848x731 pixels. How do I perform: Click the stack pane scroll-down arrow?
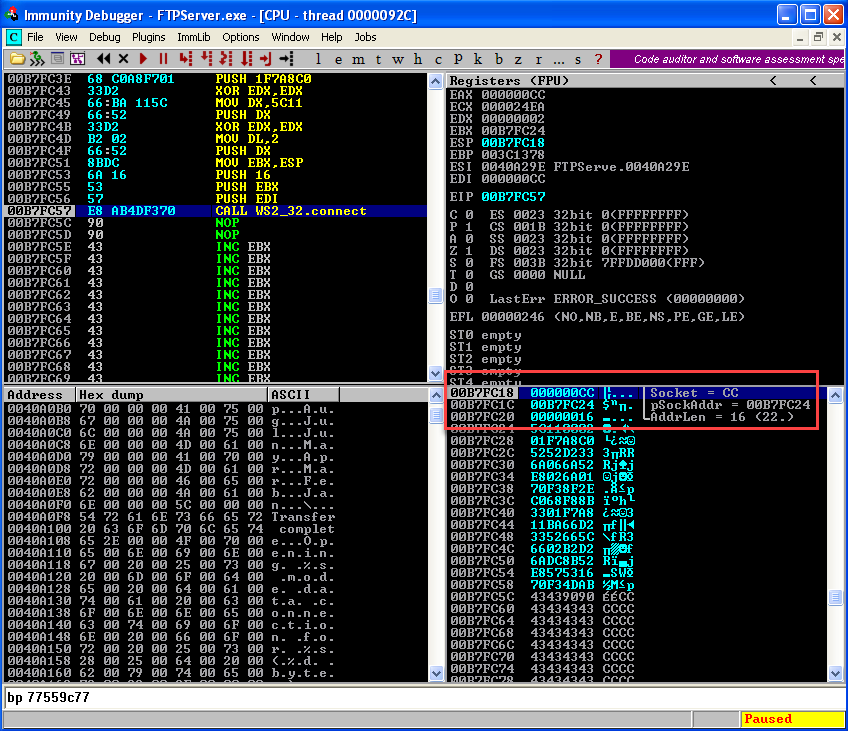[835, 674]
